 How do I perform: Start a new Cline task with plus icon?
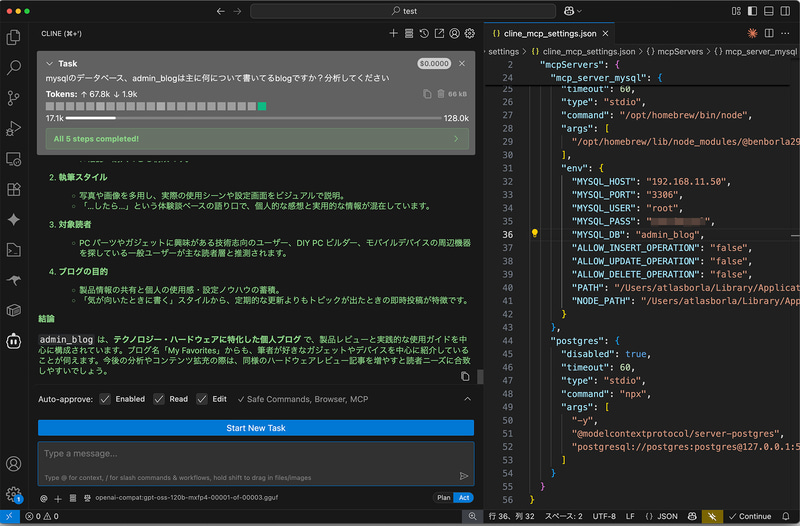(x=393, y=33)
